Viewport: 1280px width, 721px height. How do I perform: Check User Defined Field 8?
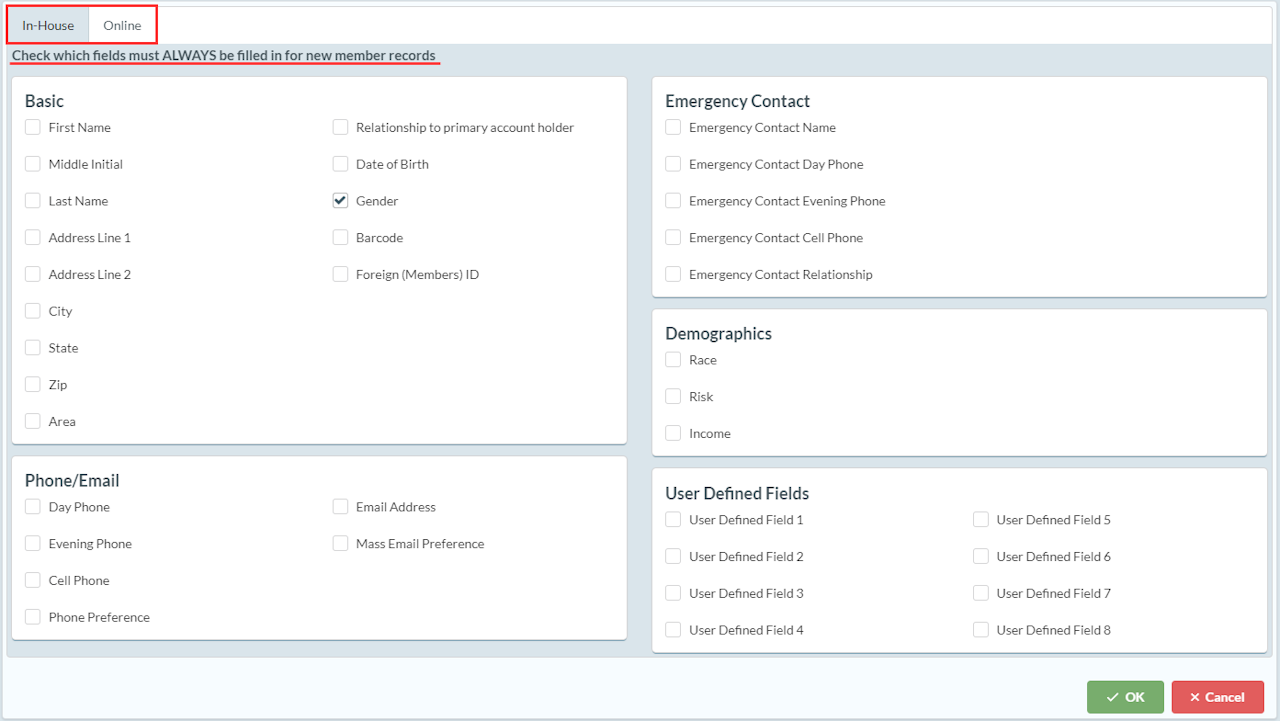click(981, 630)
